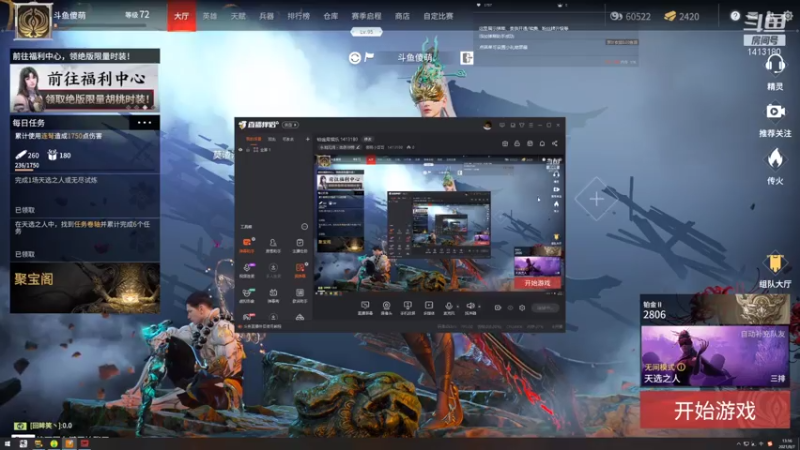Toggle the preview eye icon in bottom bar
800x450 pixels.
tap(510, 308)
